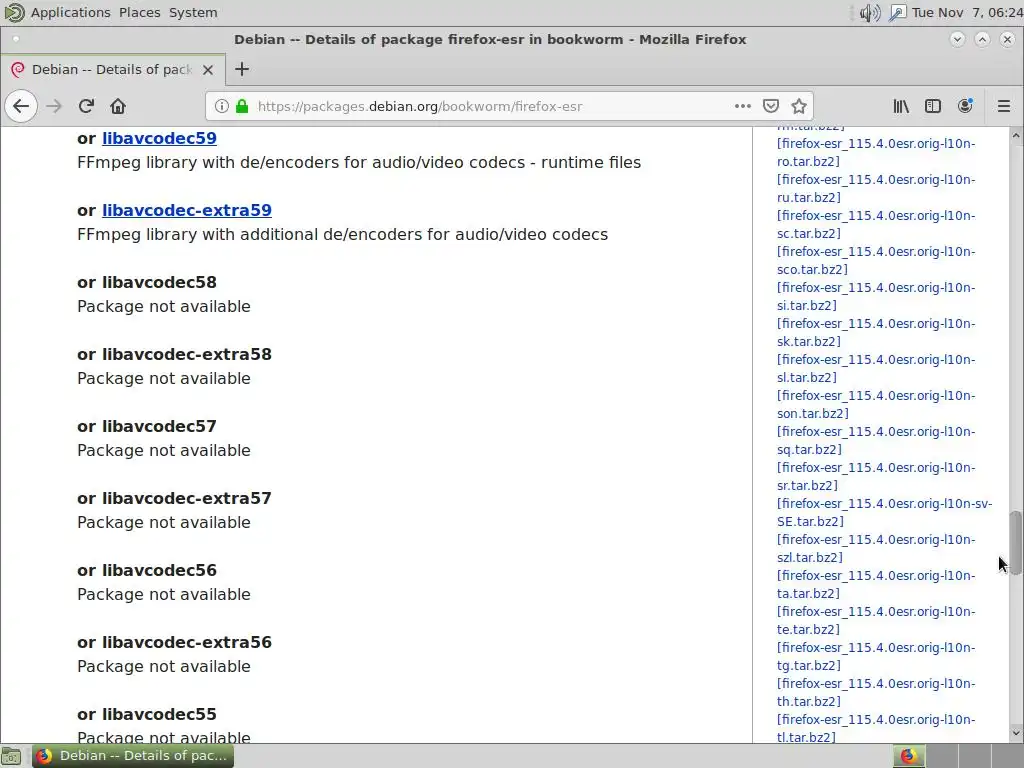
Task: Click the volume speaker icon in the top panel
Action: (870, 12)
